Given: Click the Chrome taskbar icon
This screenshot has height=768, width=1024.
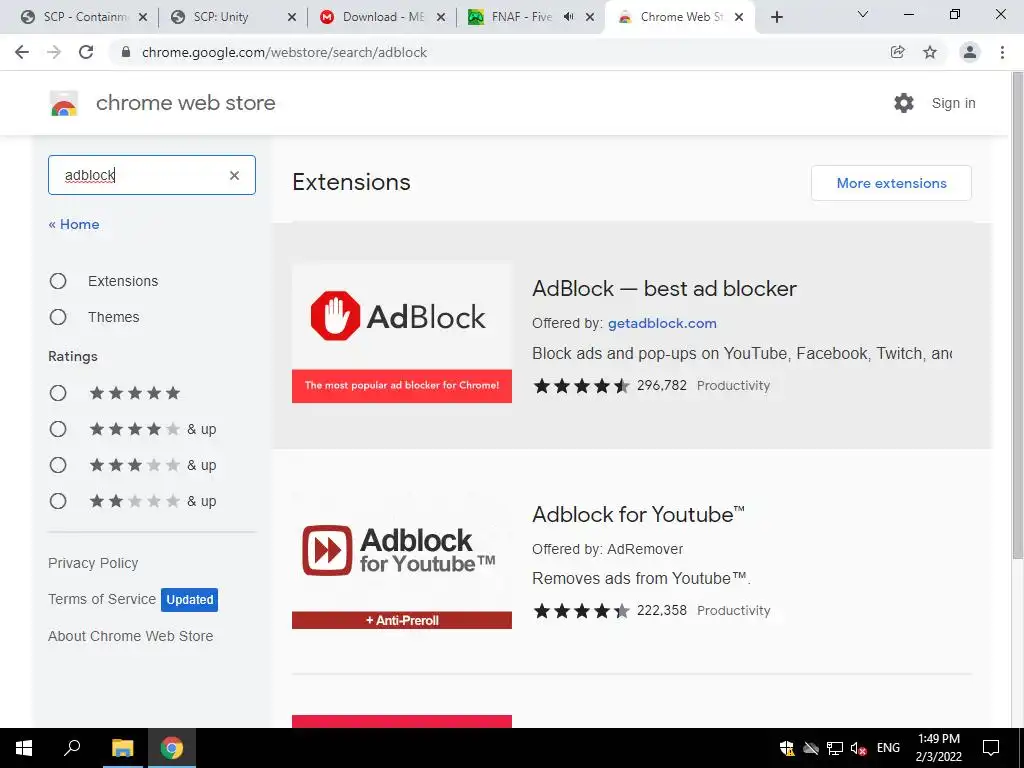Looking at the screenshot, I should [172, 748].
